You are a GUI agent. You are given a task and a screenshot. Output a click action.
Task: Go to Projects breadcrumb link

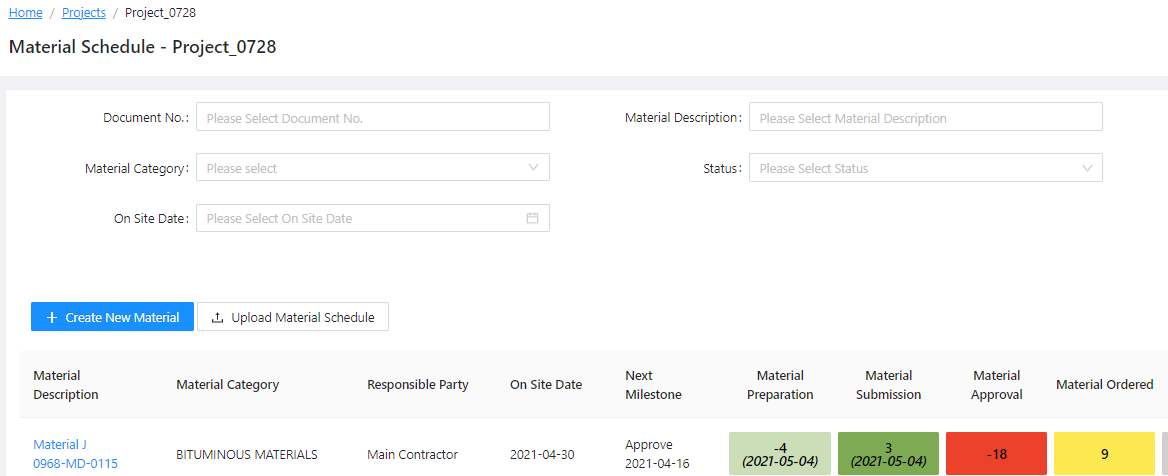pyautogui.click(x=83, y=13)
